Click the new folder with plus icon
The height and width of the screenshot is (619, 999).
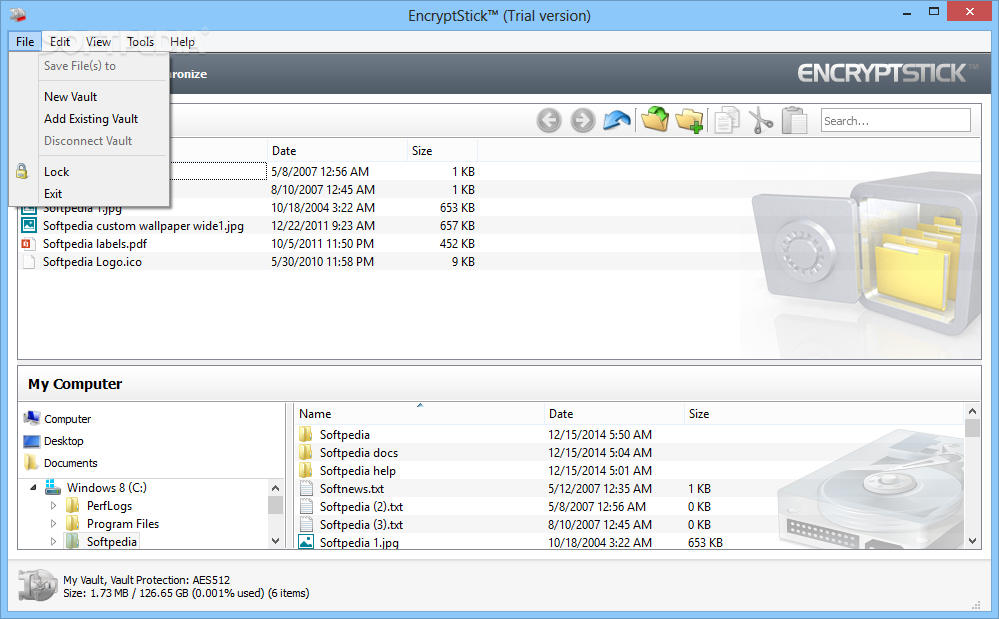tap(689, 120)
